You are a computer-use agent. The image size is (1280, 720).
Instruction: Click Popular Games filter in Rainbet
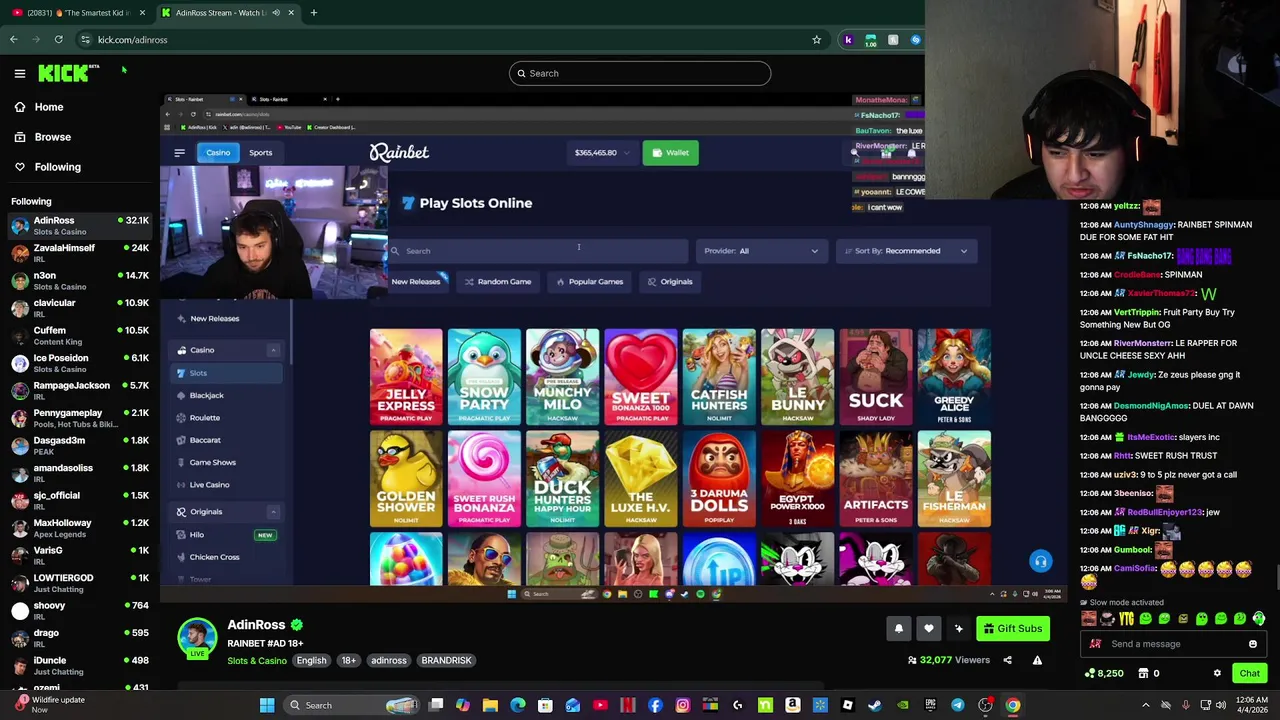point(589,282)
